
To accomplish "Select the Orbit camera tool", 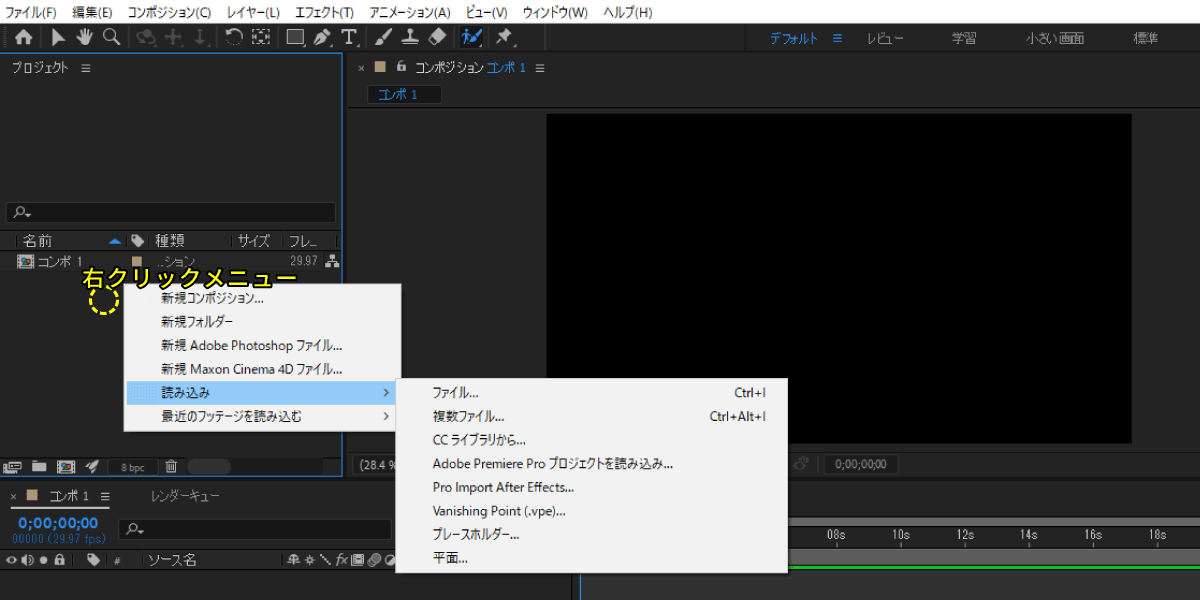I will click(x=146, y=37).
